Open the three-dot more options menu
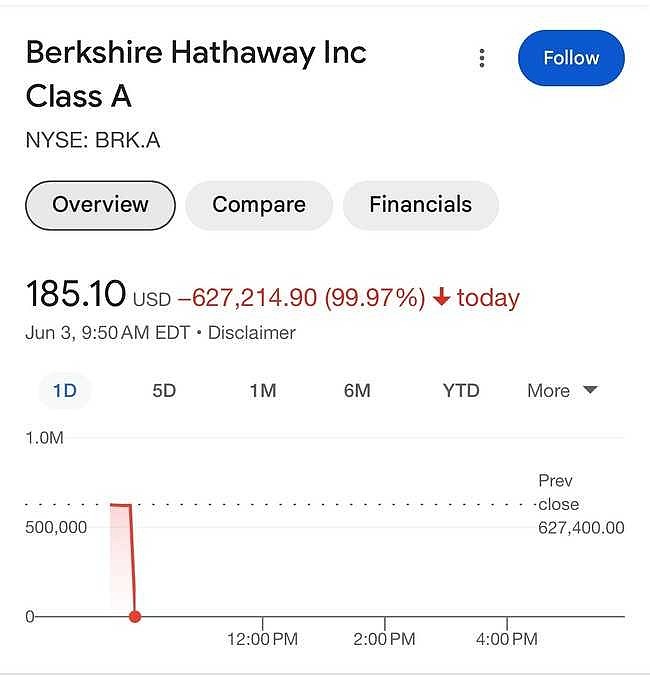The height and width of the screenshot is (680, 650). click(x=482, y=58)
